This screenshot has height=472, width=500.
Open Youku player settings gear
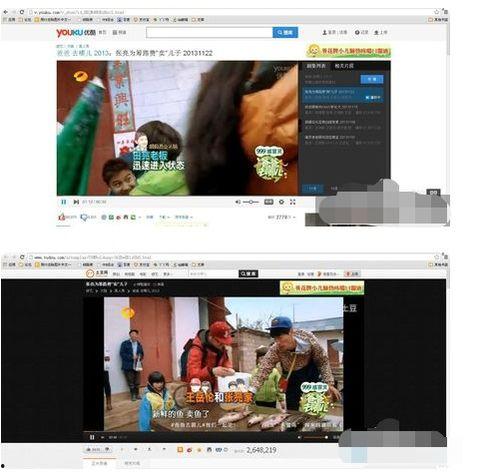[x=281, y=202]
